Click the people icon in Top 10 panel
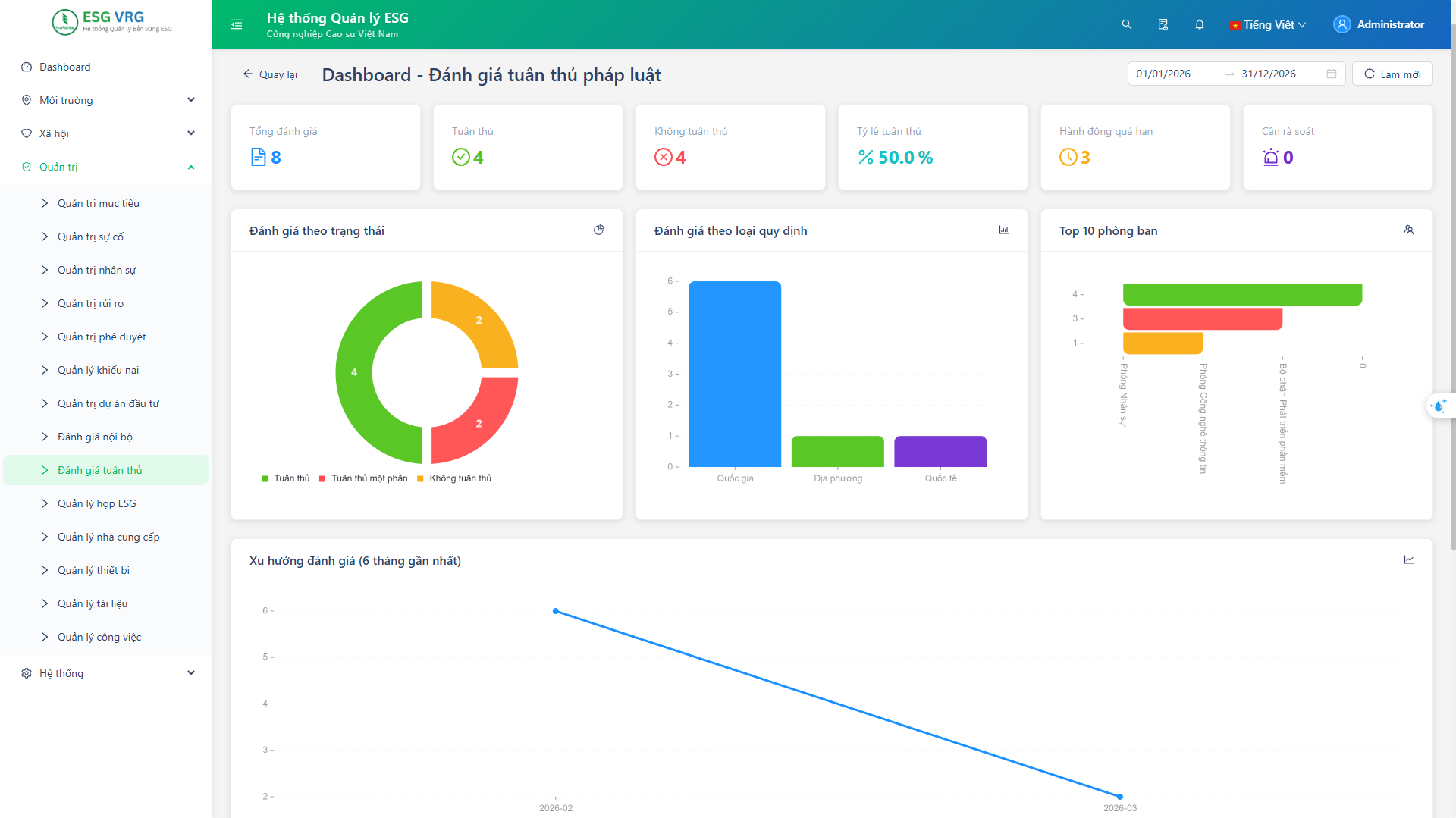1456x818 pixels. point(1409,230)
